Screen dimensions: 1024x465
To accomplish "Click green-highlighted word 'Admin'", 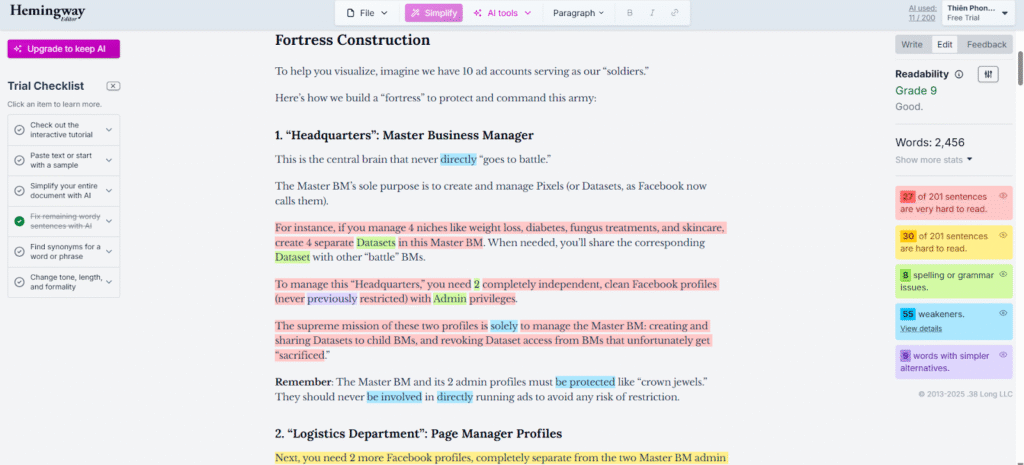I will pos(449,299).
